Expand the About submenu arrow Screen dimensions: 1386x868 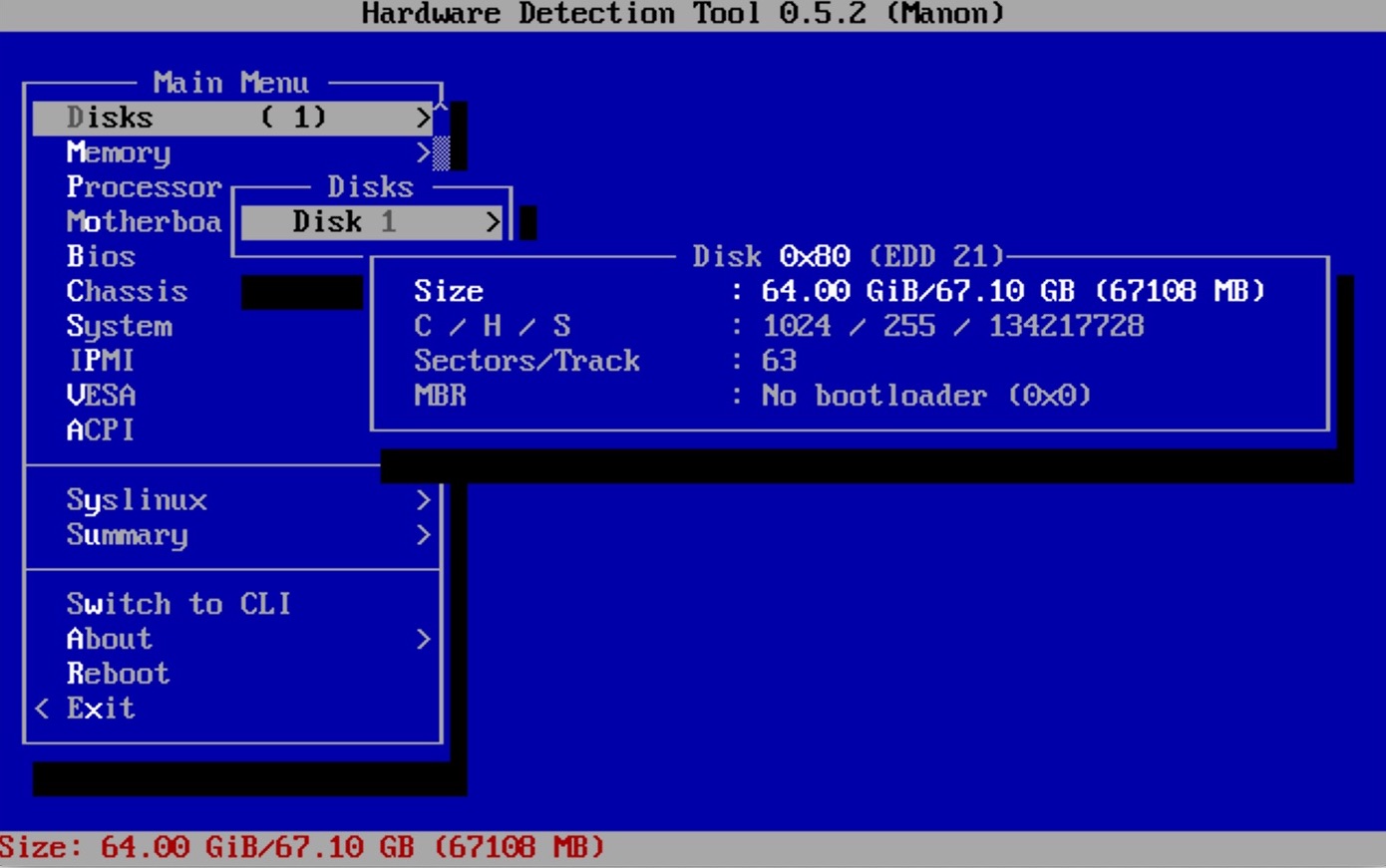(423, 639)
